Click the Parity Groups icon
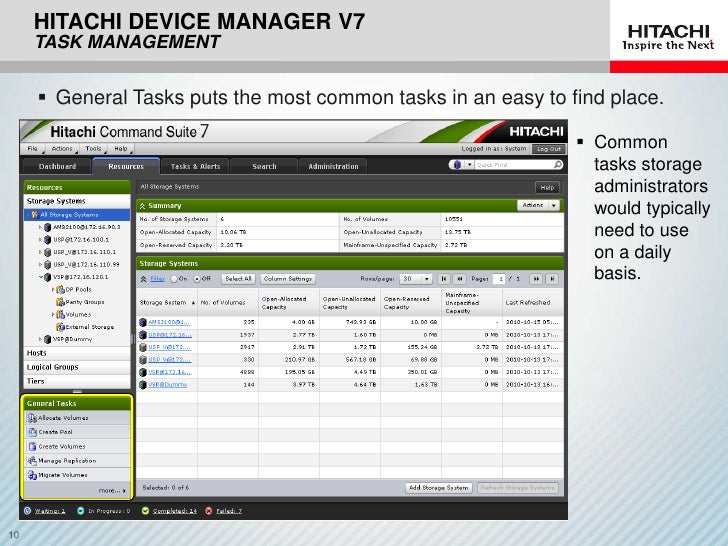Image resolution: width=728 pixels, height=546 pixels. point(60,302)
